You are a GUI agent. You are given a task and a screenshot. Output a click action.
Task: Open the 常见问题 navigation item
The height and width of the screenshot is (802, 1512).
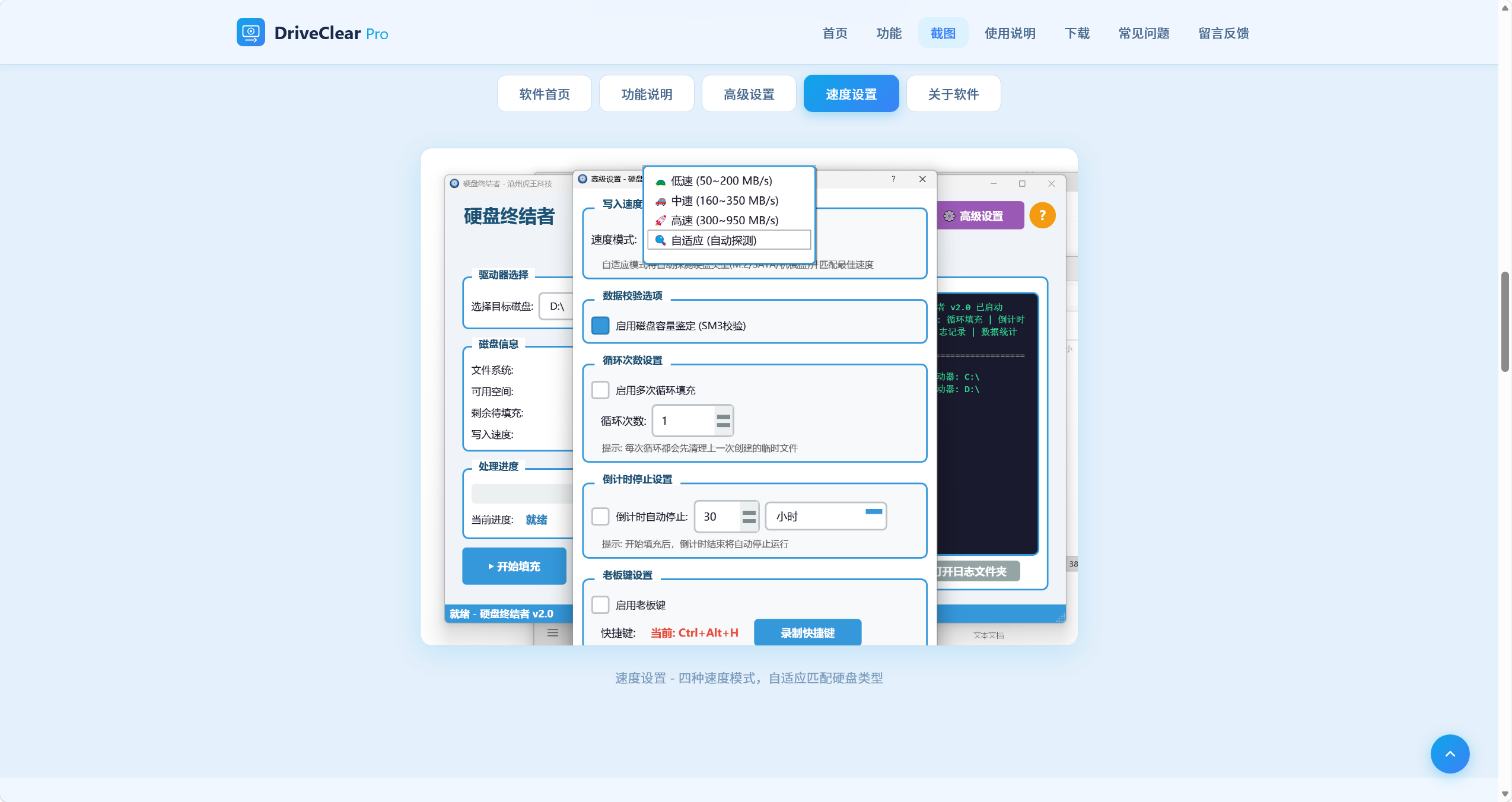1144,33
